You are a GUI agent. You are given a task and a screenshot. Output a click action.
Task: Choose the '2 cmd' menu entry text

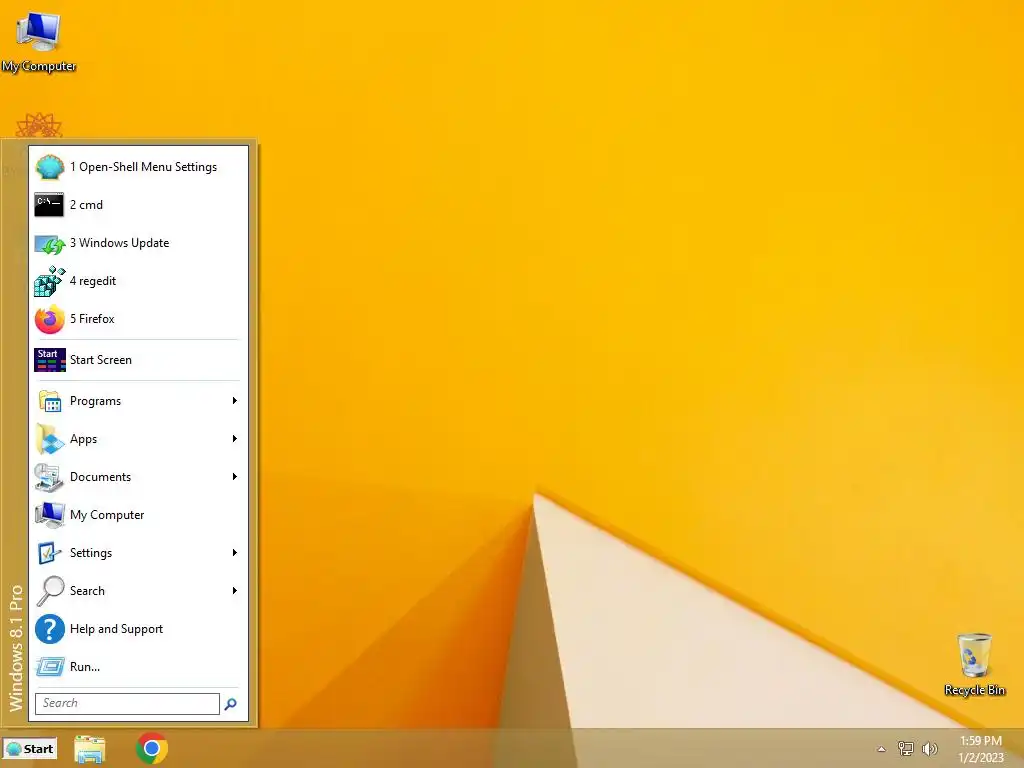point(86,205)
